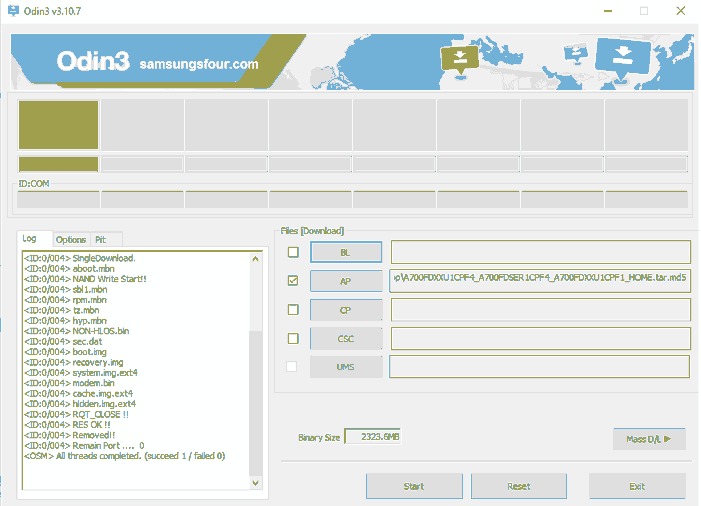The width and height of the screenshot is (701, 506).
Task: Tick the CSC file checkbox
Action: (x=293, y=338)
